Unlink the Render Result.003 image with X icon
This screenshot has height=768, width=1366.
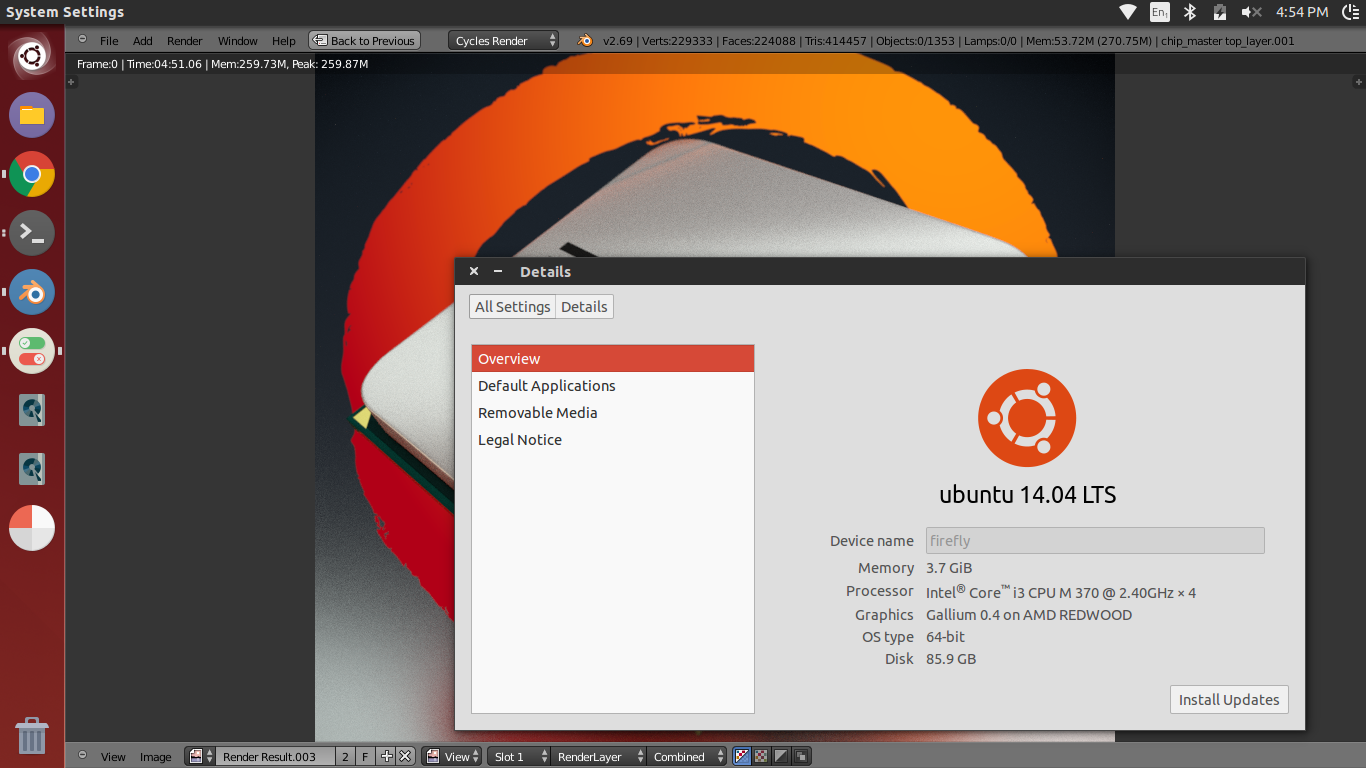(405, 757)
